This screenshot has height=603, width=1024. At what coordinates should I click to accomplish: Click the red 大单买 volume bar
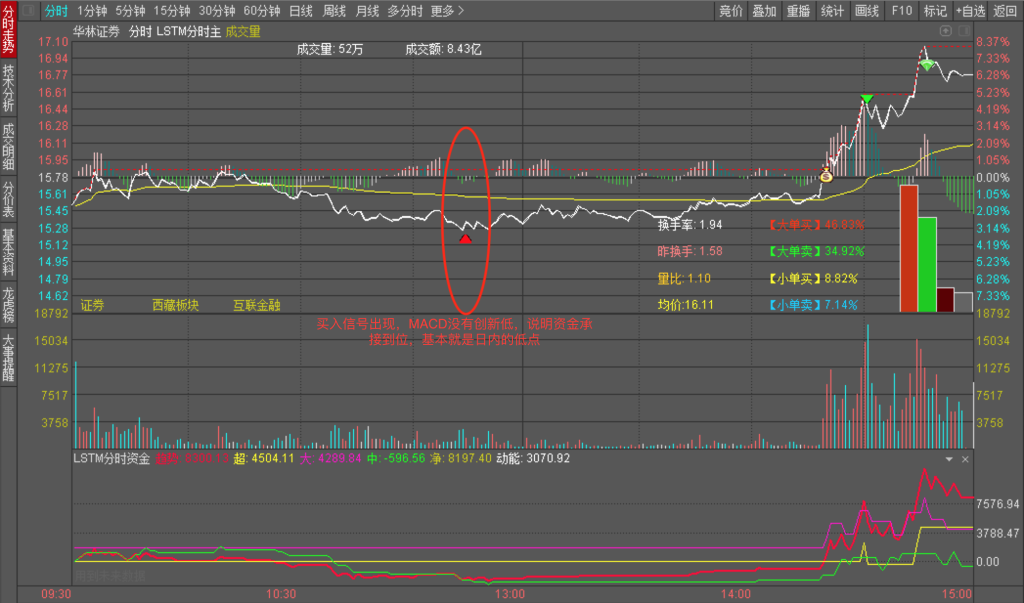point(908,248)
